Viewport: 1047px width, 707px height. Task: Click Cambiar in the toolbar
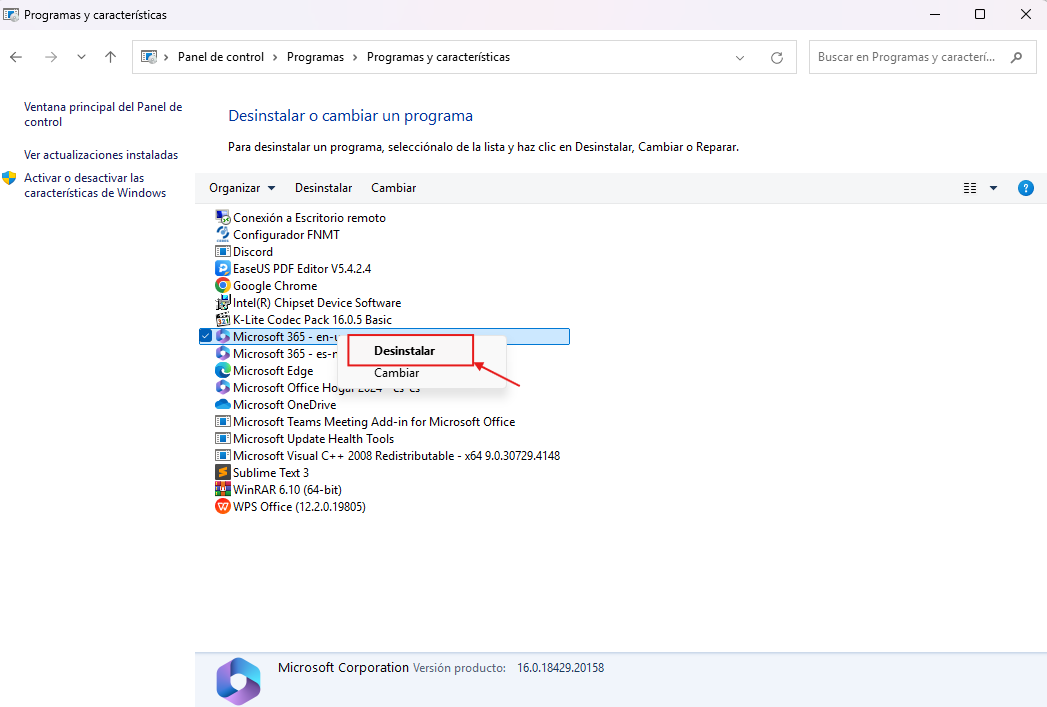point(394,188)
